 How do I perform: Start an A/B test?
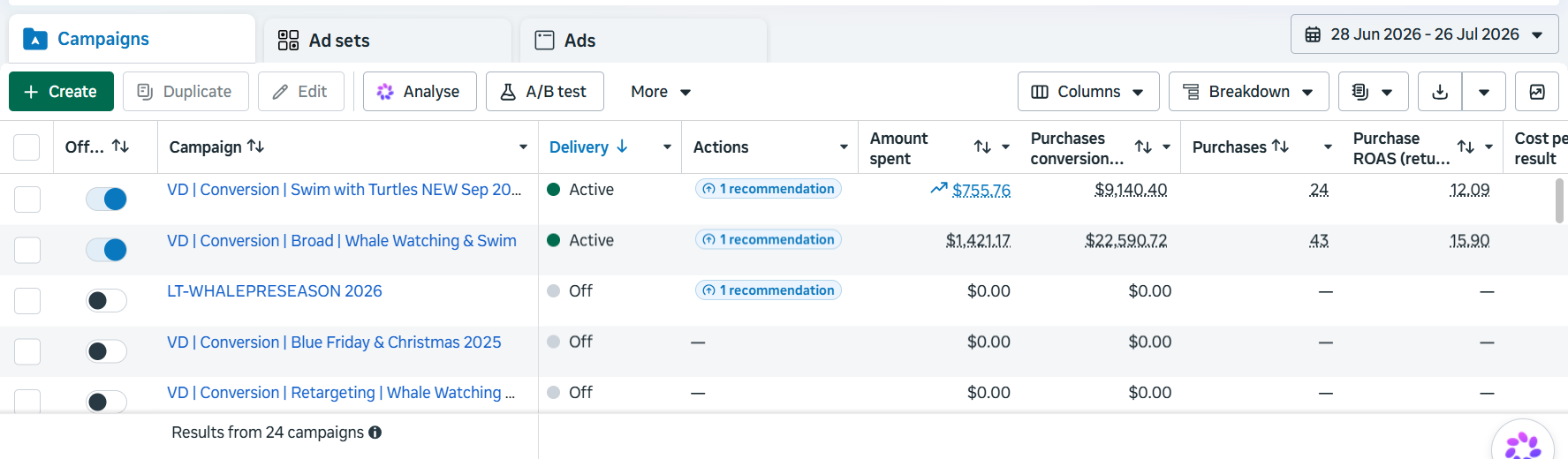click(x=545, y=92)
